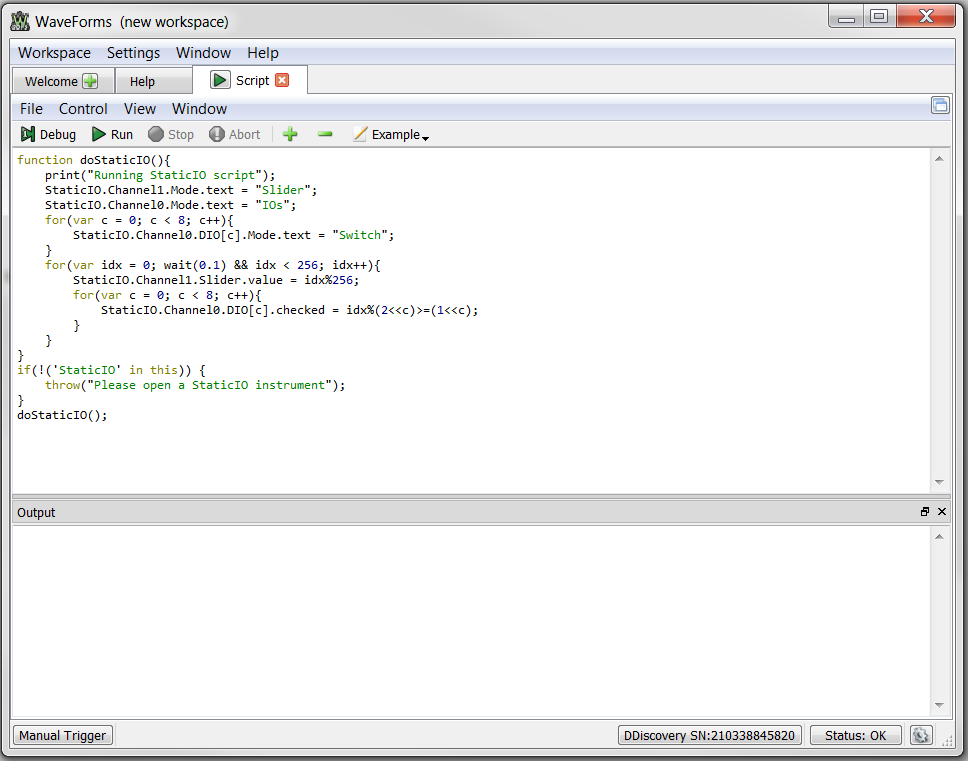Click the doStaticIO(); line in editor

[62, 415]
